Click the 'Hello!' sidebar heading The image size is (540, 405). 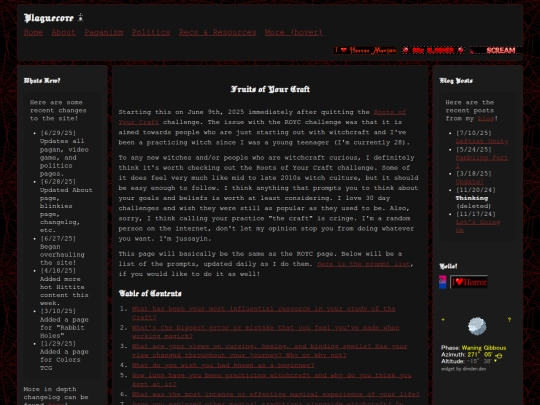click(448, 266)
